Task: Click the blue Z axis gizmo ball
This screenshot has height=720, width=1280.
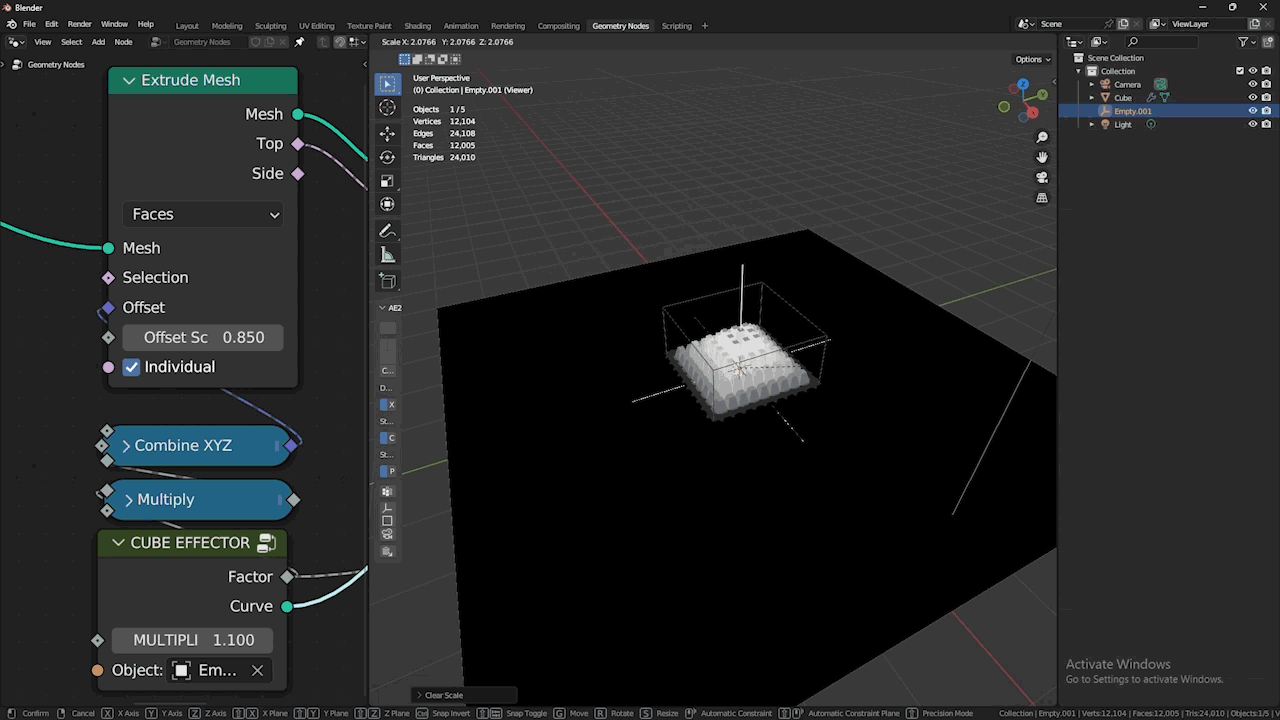Action: pyautogui.click(x=1022, y=85)
